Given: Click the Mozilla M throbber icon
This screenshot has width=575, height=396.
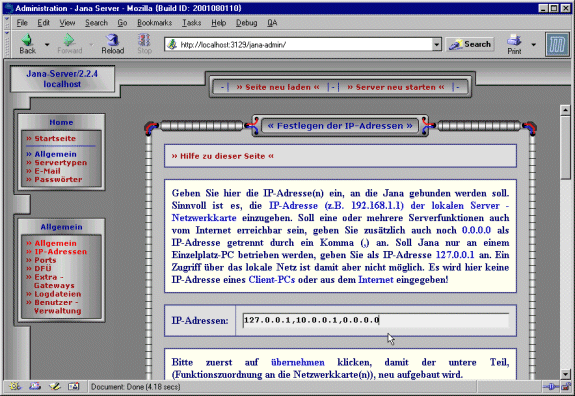Looking at the screenshot, I should pyautogui.click(x=557, y=44).
